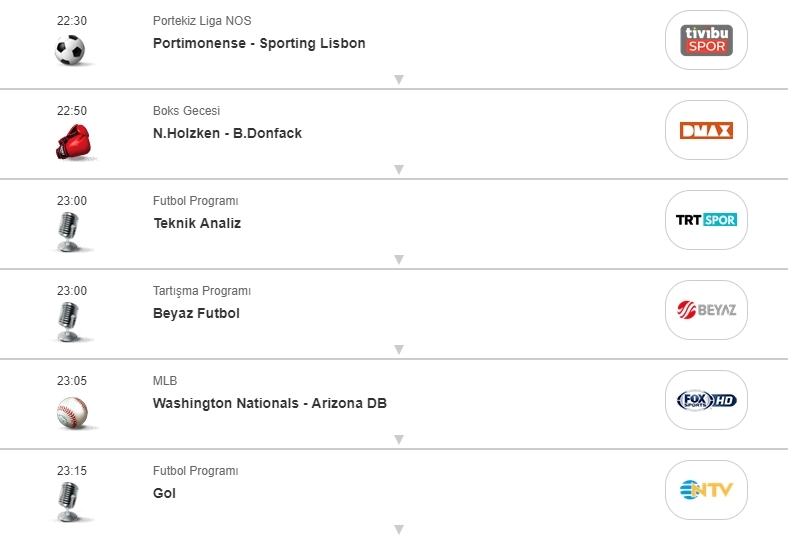Expand the N.Holzken - B.Donfack row arrow
This screenshot has width=788, height=537.
[x=398, y=169]
